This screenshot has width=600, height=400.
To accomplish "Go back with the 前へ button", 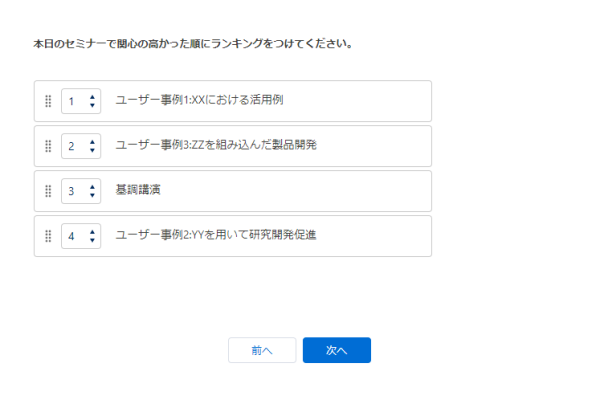I will click(x=262, y=350).
